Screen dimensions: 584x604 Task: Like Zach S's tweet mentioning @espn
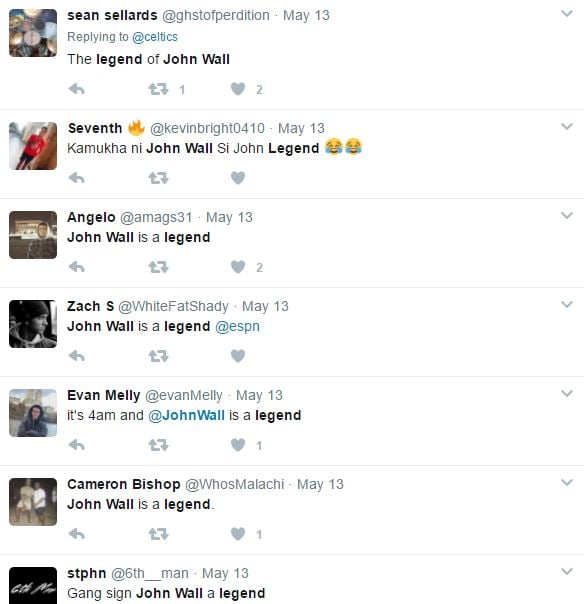pos(238,356)
